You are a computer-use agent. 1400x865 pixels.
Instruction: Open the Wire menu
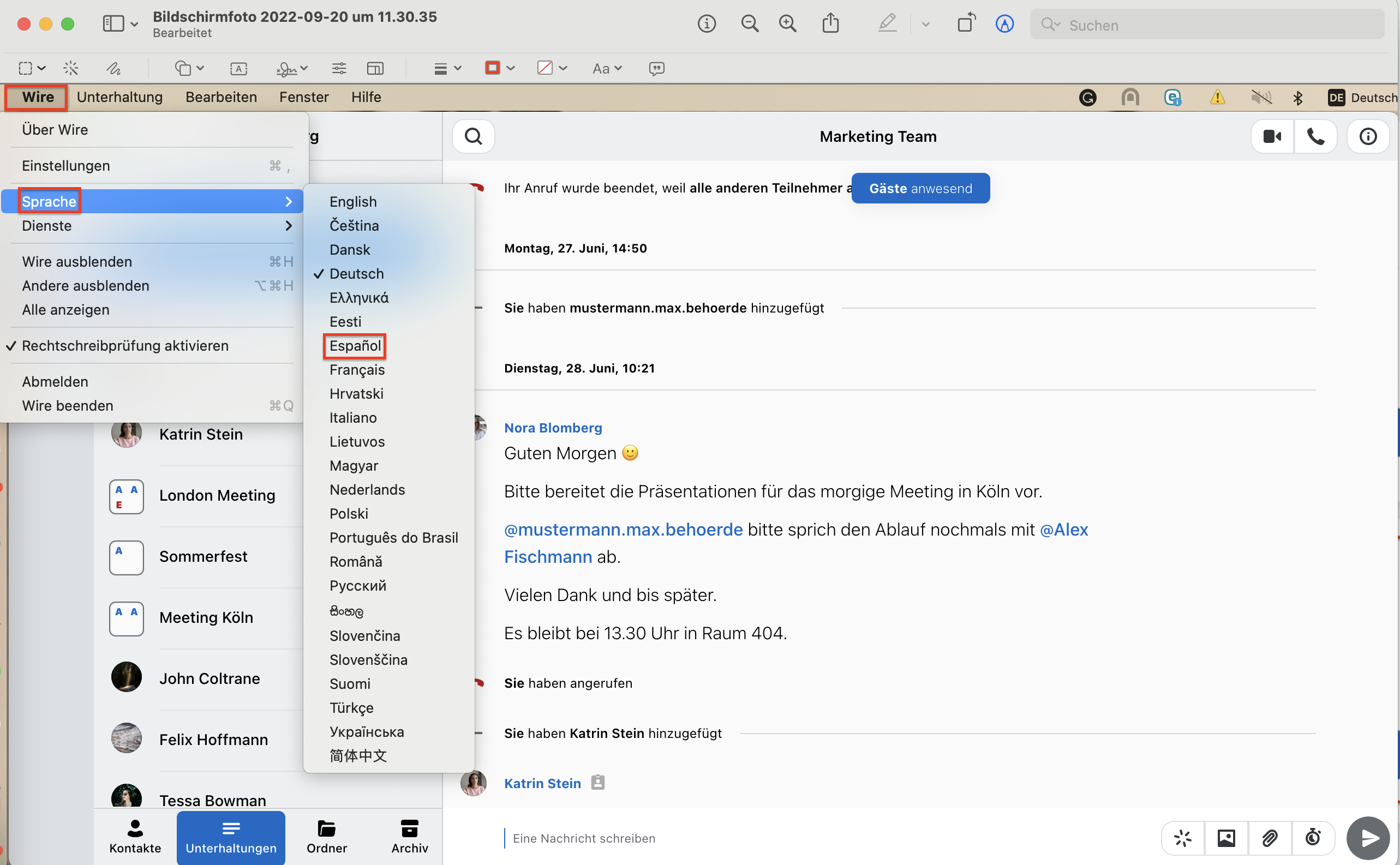pyautogui.click(x=38, y=97)
